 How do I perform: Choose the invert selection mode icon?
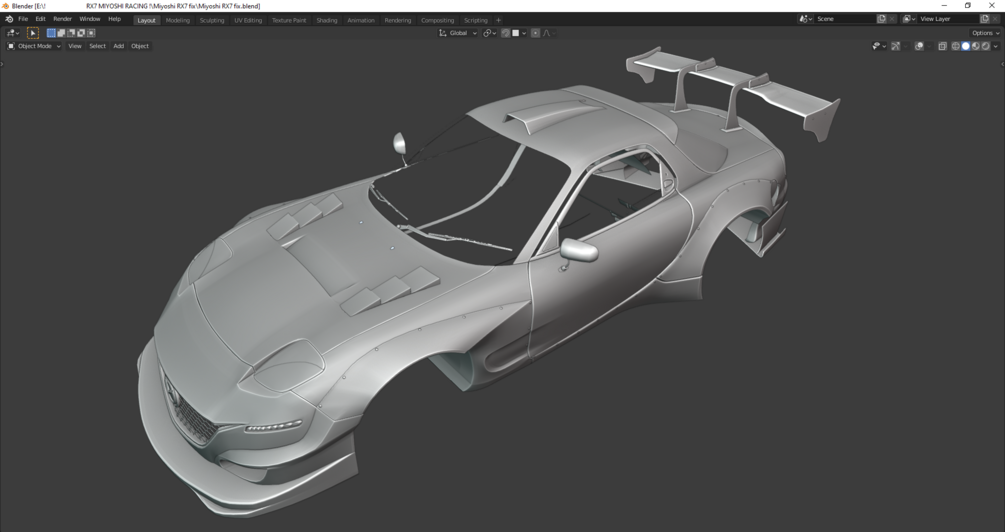tap(81, 33)
